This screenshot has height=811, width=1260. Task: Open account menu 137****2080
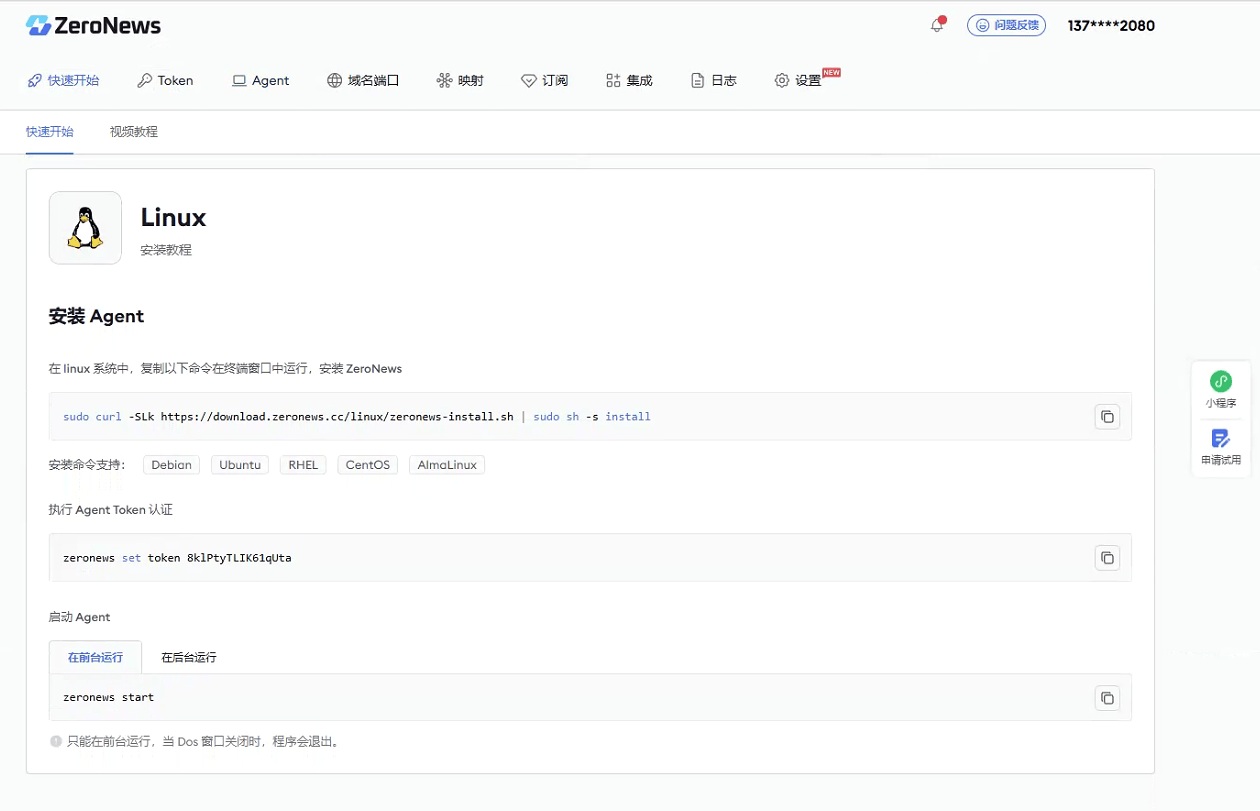[1111, 26]
